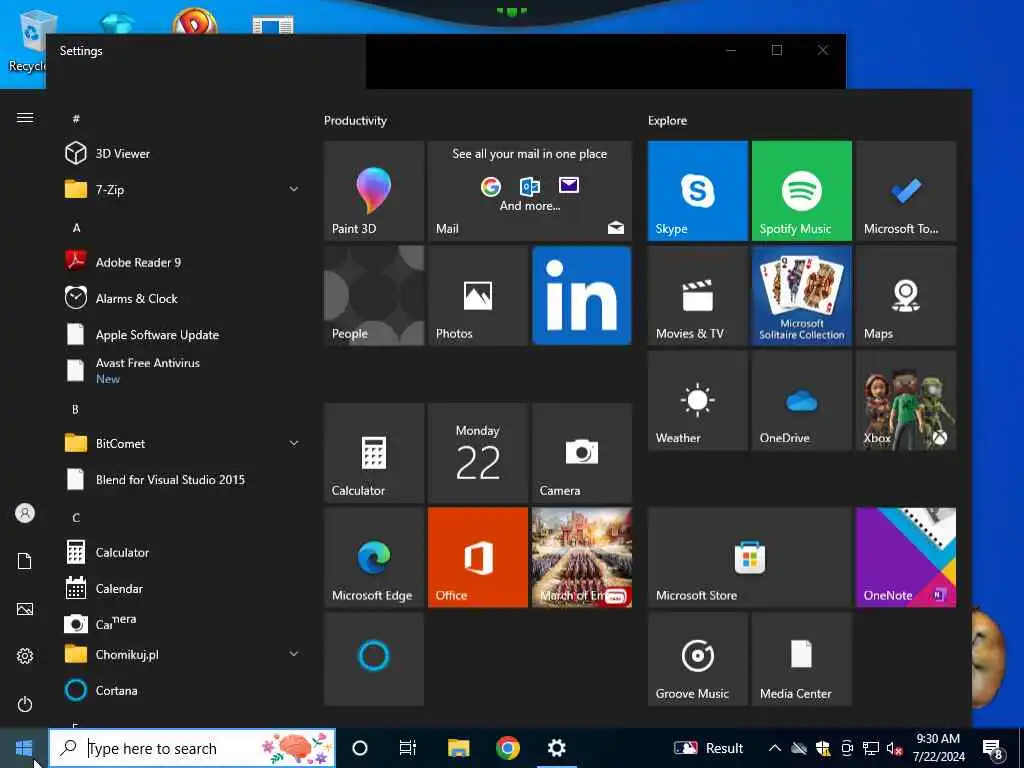Open the March of Empires game tile

[582, 558]
